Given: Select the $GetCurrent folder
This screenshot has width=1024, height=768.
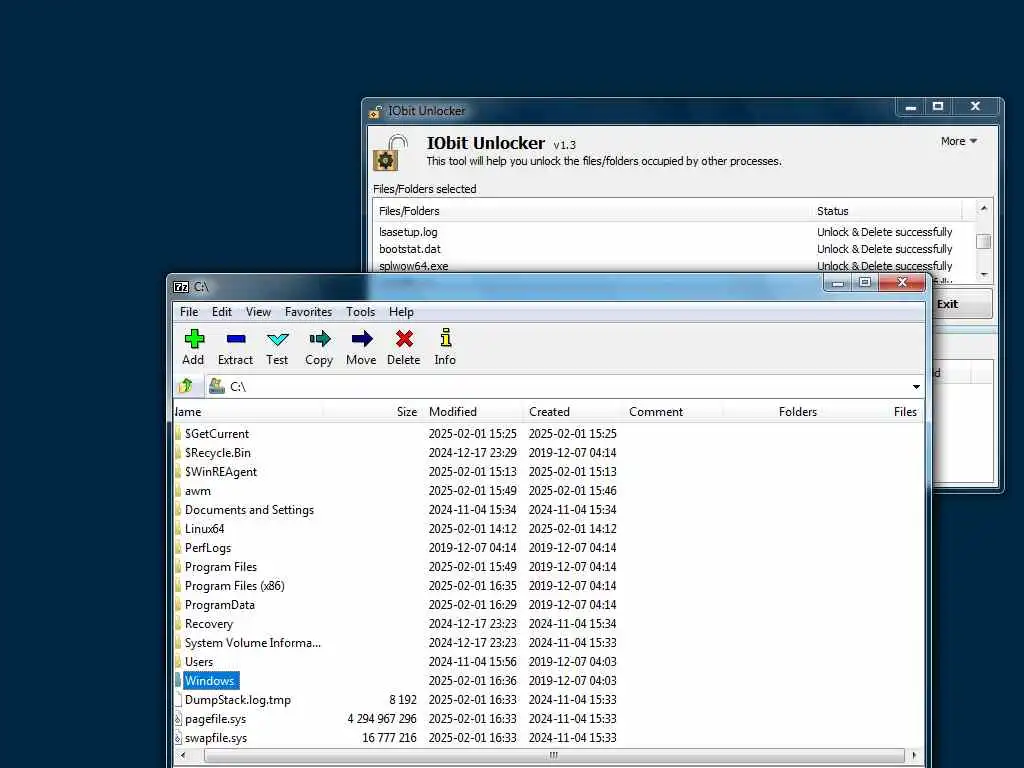Looking at the screenshot, I should click(x=217, y=434).
